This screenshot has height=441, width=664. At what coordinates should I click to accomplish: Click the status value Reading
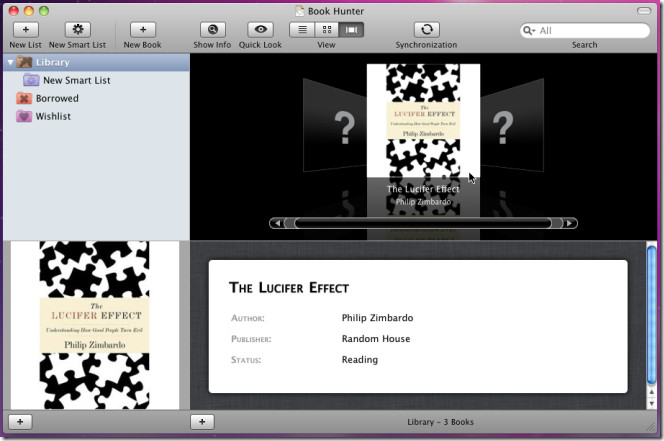click(x=360, y=360)
